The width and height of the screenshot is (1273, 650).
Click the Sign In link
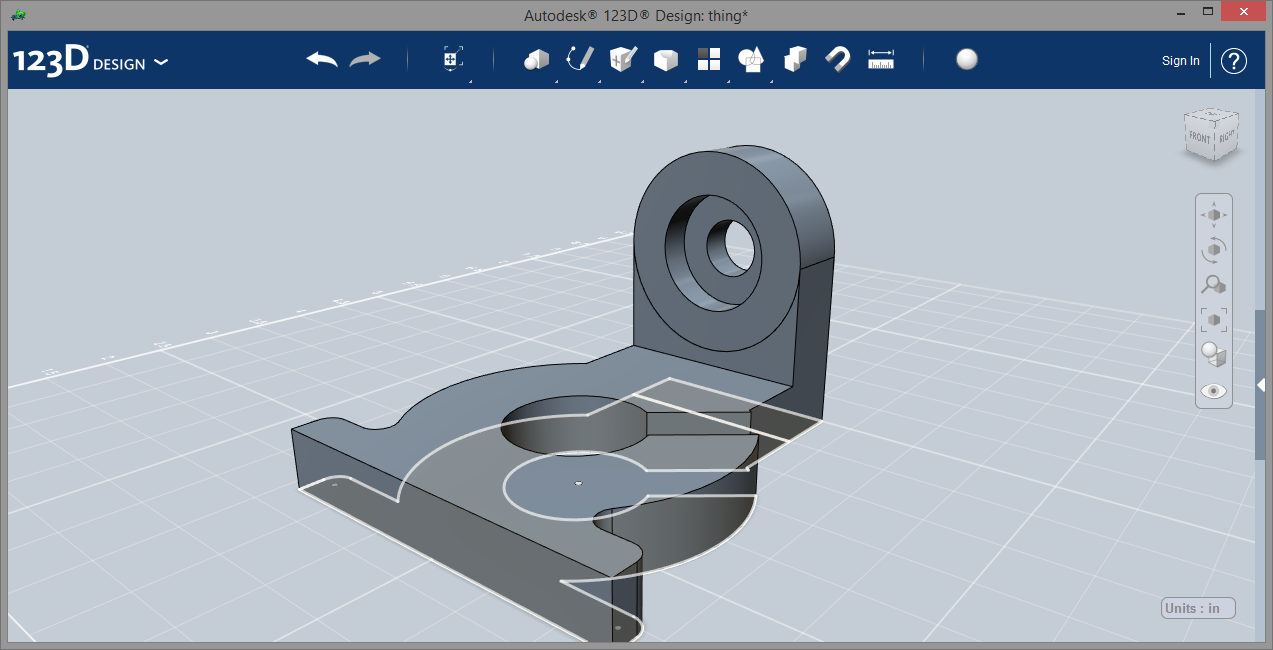[x=1180, y=61]
